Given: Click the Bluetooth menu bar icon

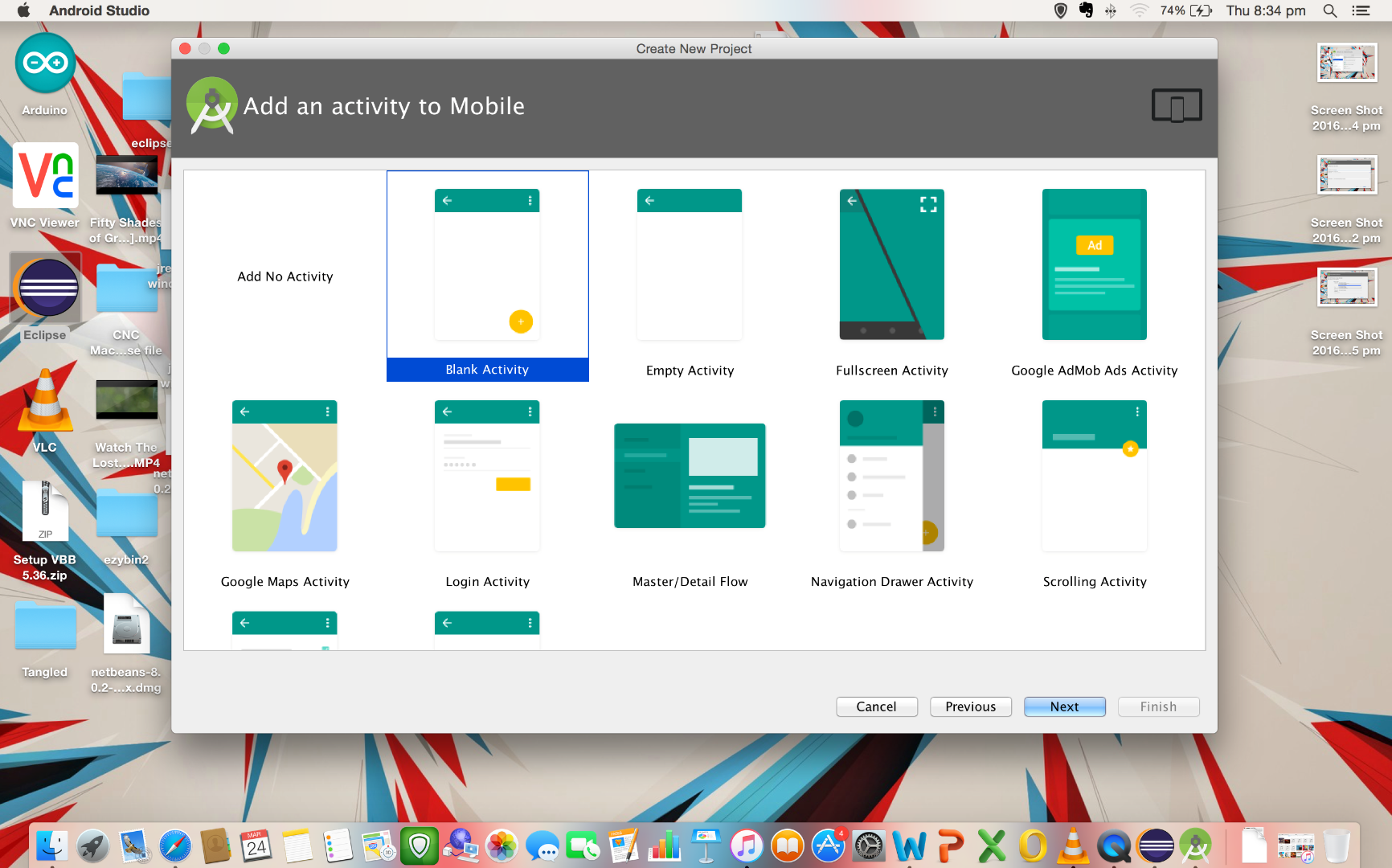Looking at the screenshot, I should [1111, 10].
